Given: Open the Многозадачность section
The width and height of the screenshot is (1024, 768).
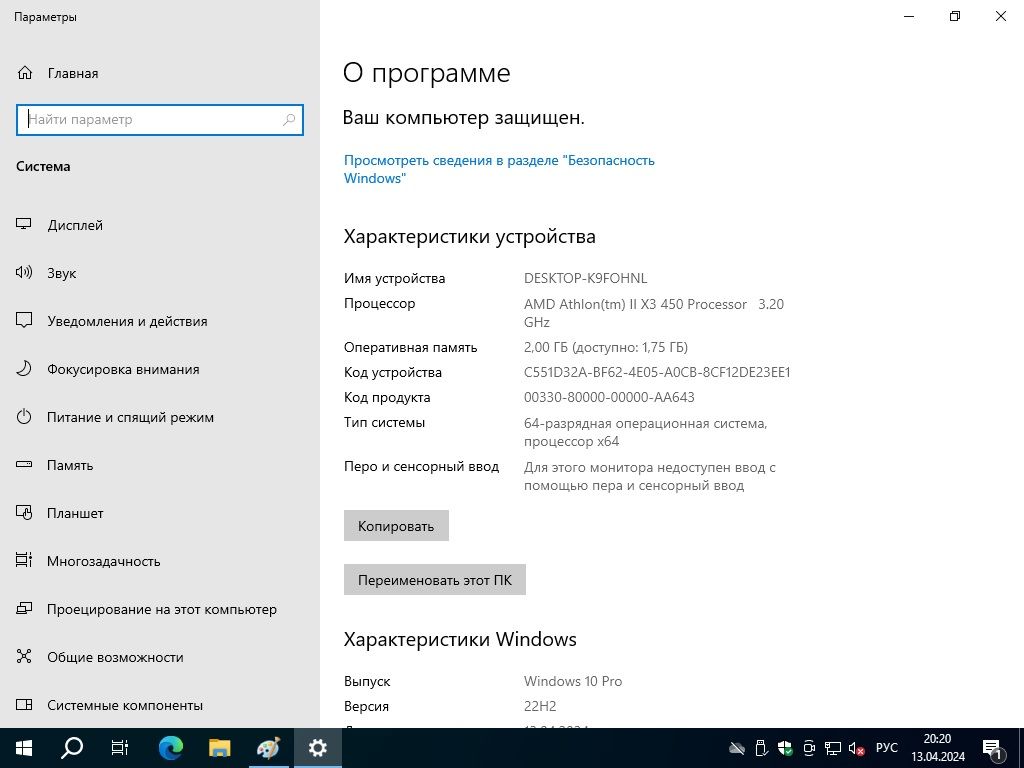Looking at the screenshot, I should (103, 561).
